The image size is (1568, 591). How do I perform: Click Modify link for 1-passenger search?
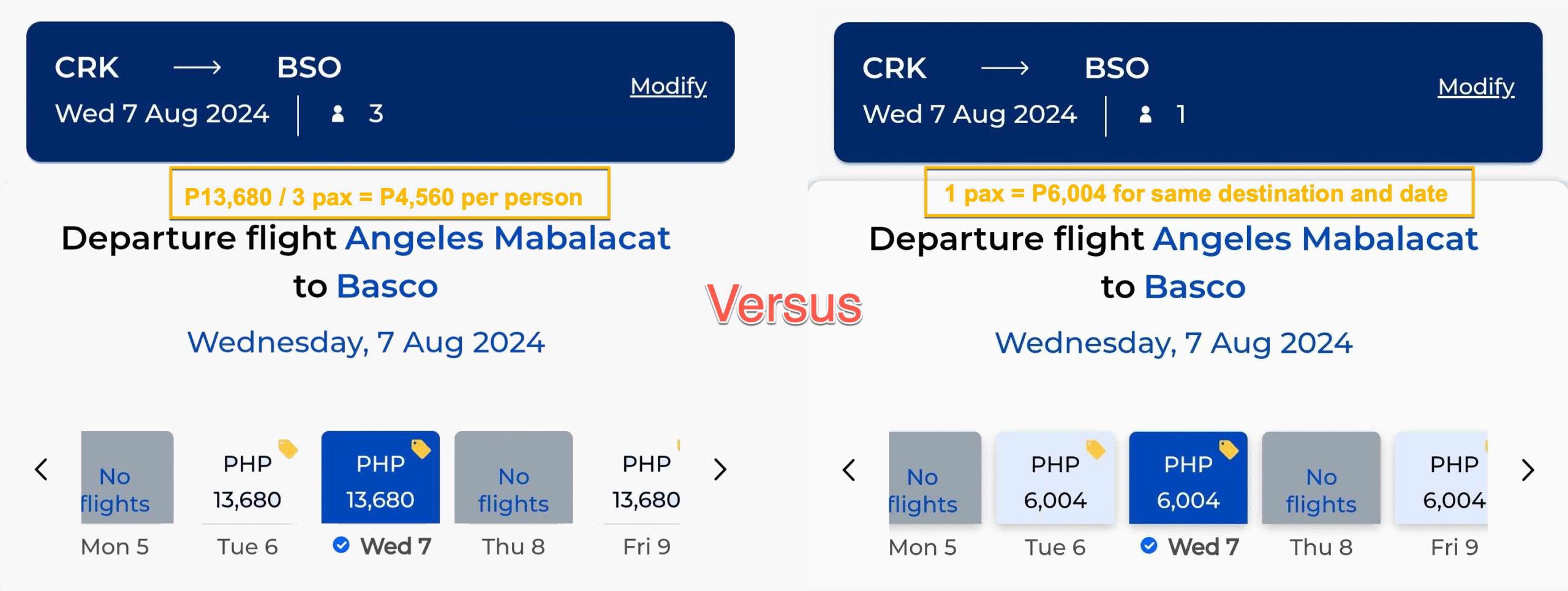tap(1476, 87)
